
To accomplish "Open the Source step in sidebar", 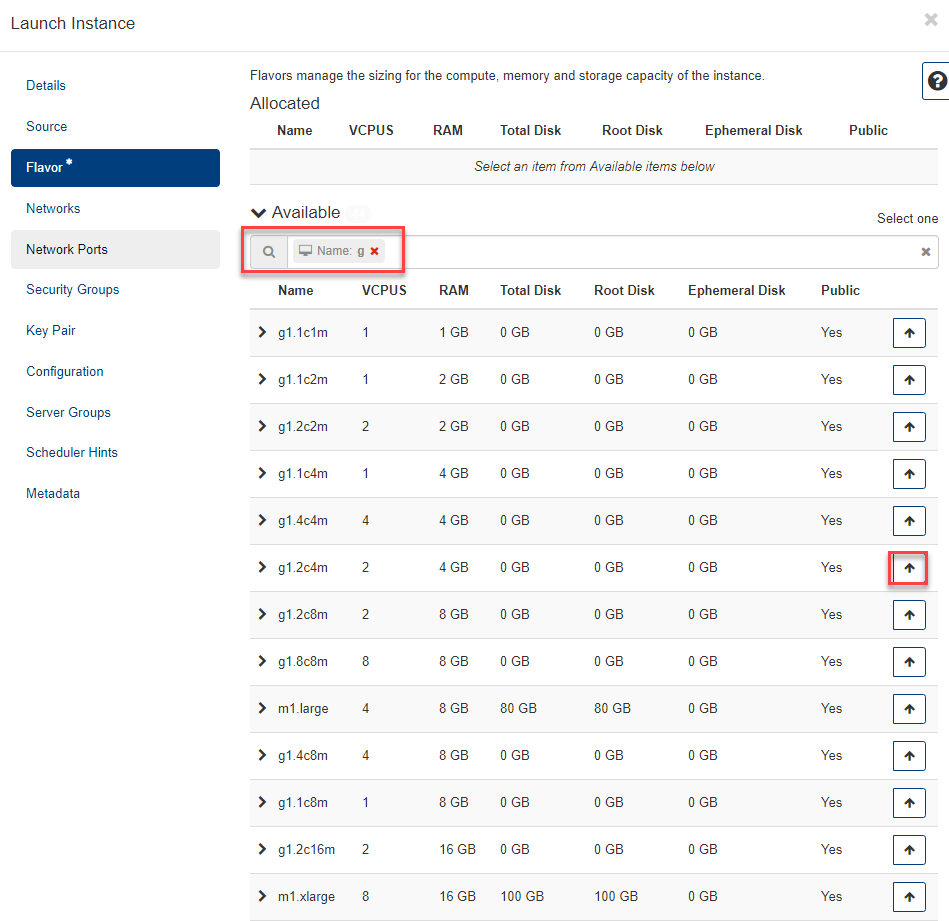I will coord(47,126).
